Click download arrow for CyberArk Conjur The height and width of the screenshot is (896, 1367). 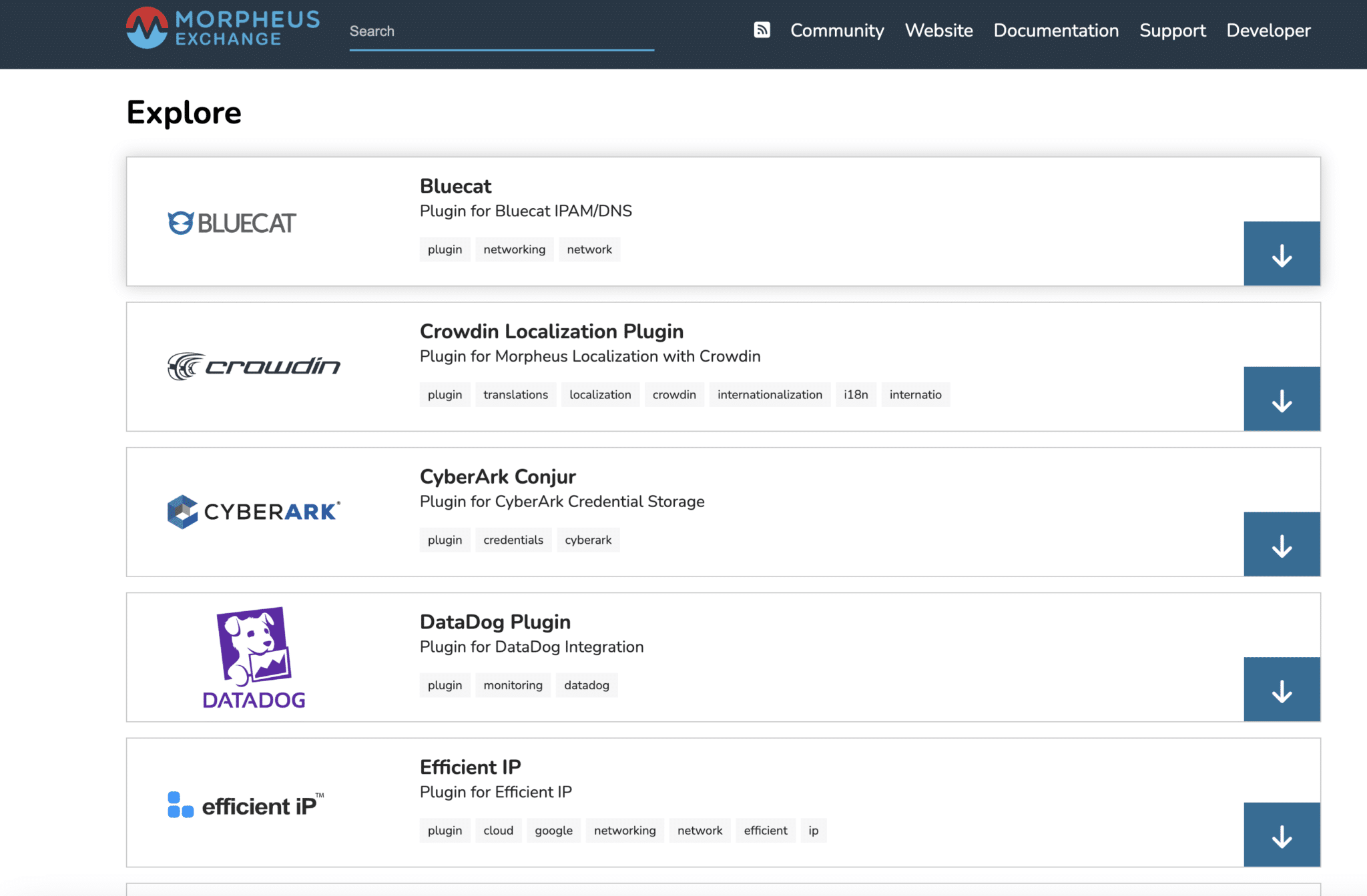pyautogui.click(x=1281, y=545)
